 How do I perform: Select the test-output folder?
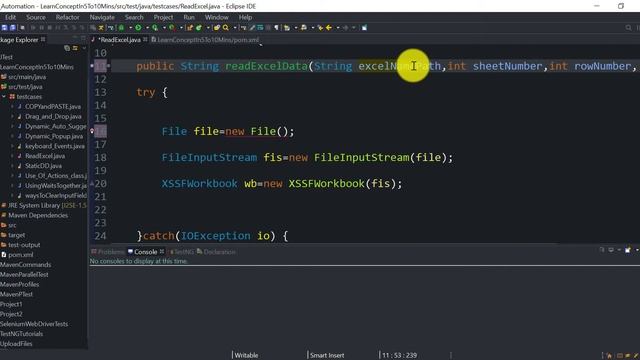24,244
